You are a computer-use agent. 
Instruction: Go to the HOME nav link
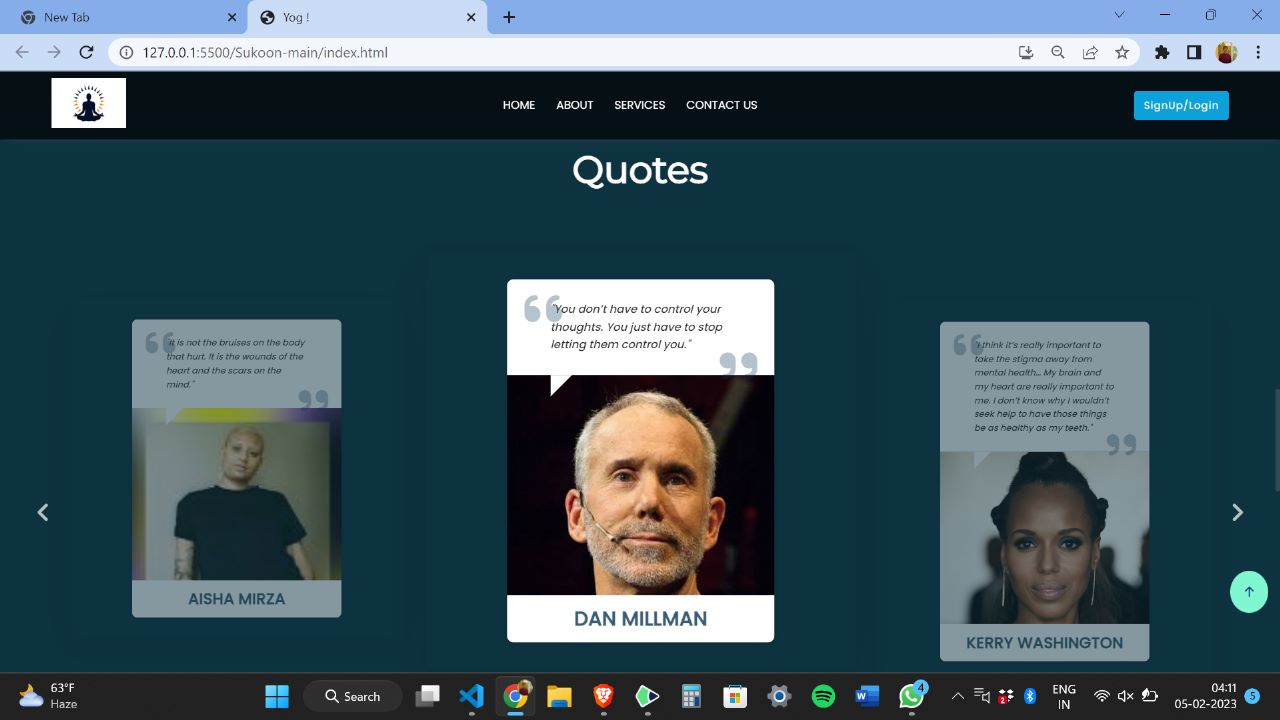tap(519, 105)
